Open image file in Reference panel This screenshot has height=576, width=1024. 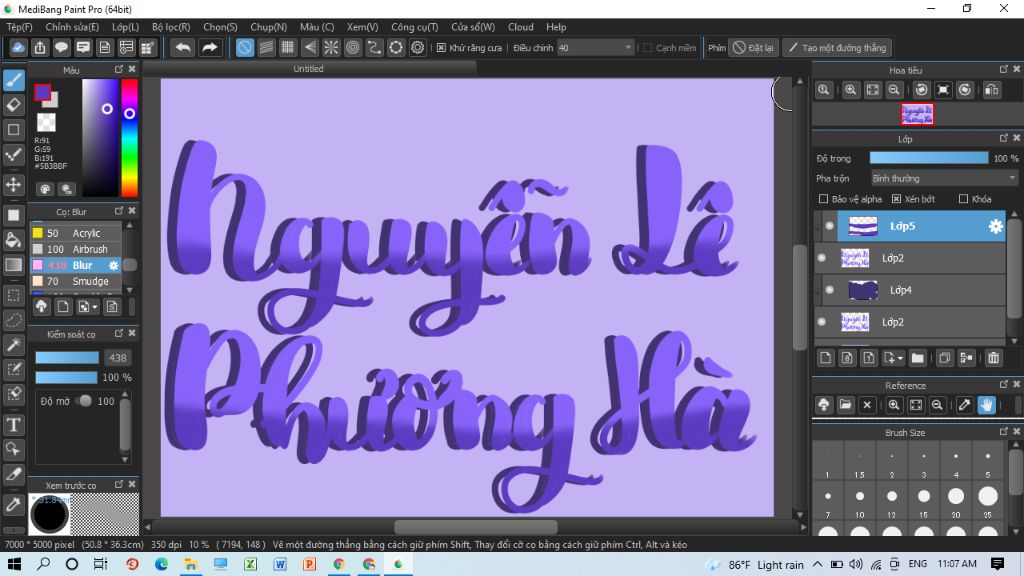coord(845,405)
